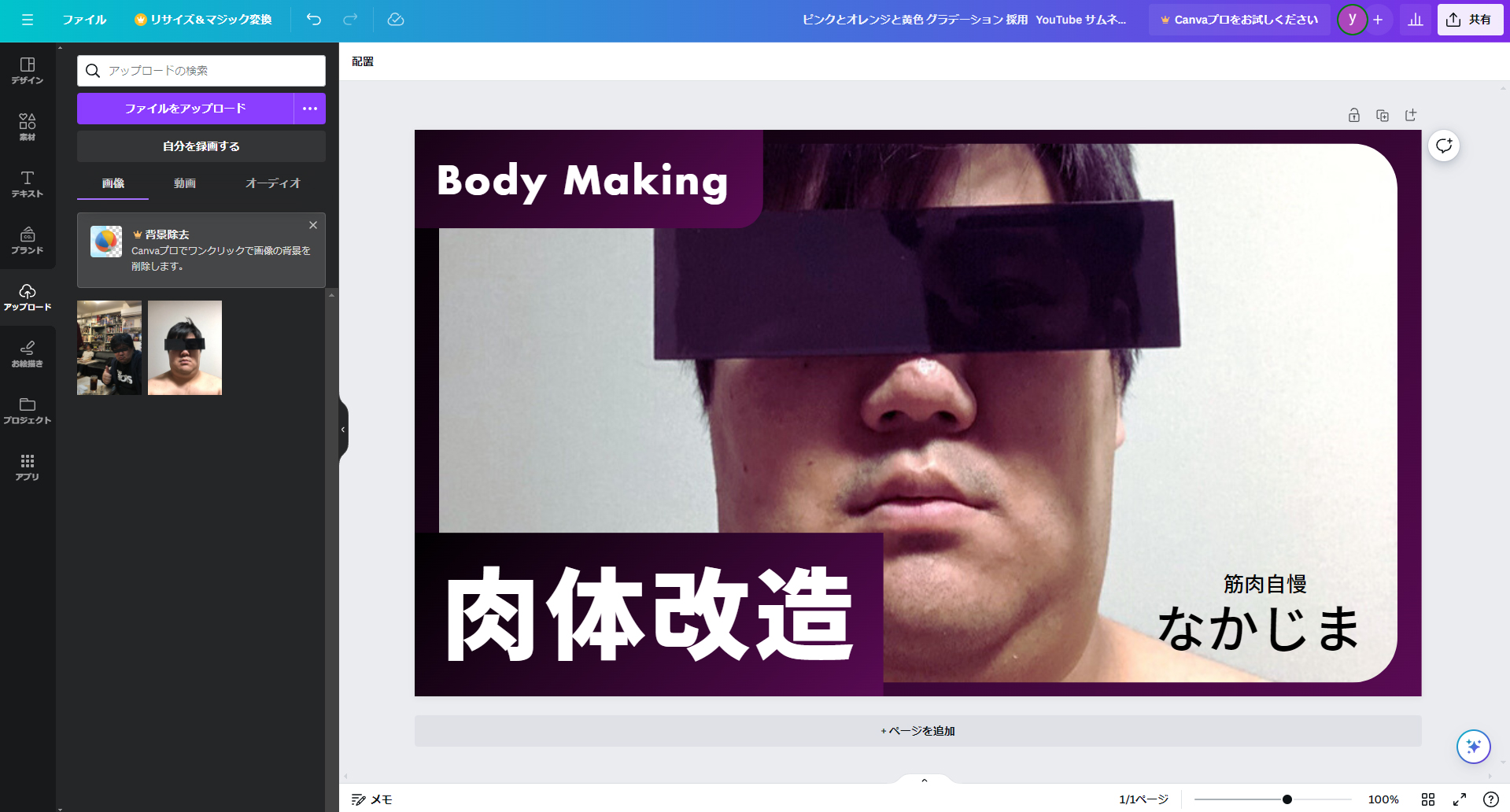Click the undo arrow icon
Screen dimensions: 1510x812
(314, 20)
